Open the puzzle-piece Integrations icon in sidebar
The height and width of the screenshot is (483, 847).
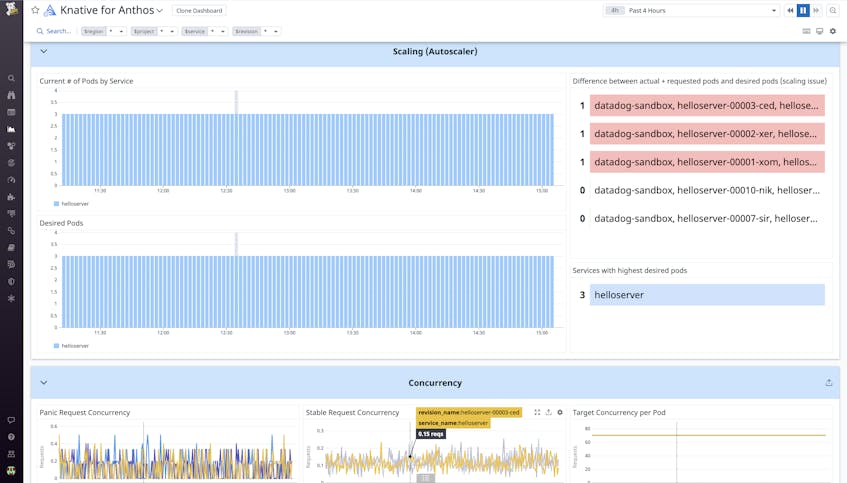11,197
